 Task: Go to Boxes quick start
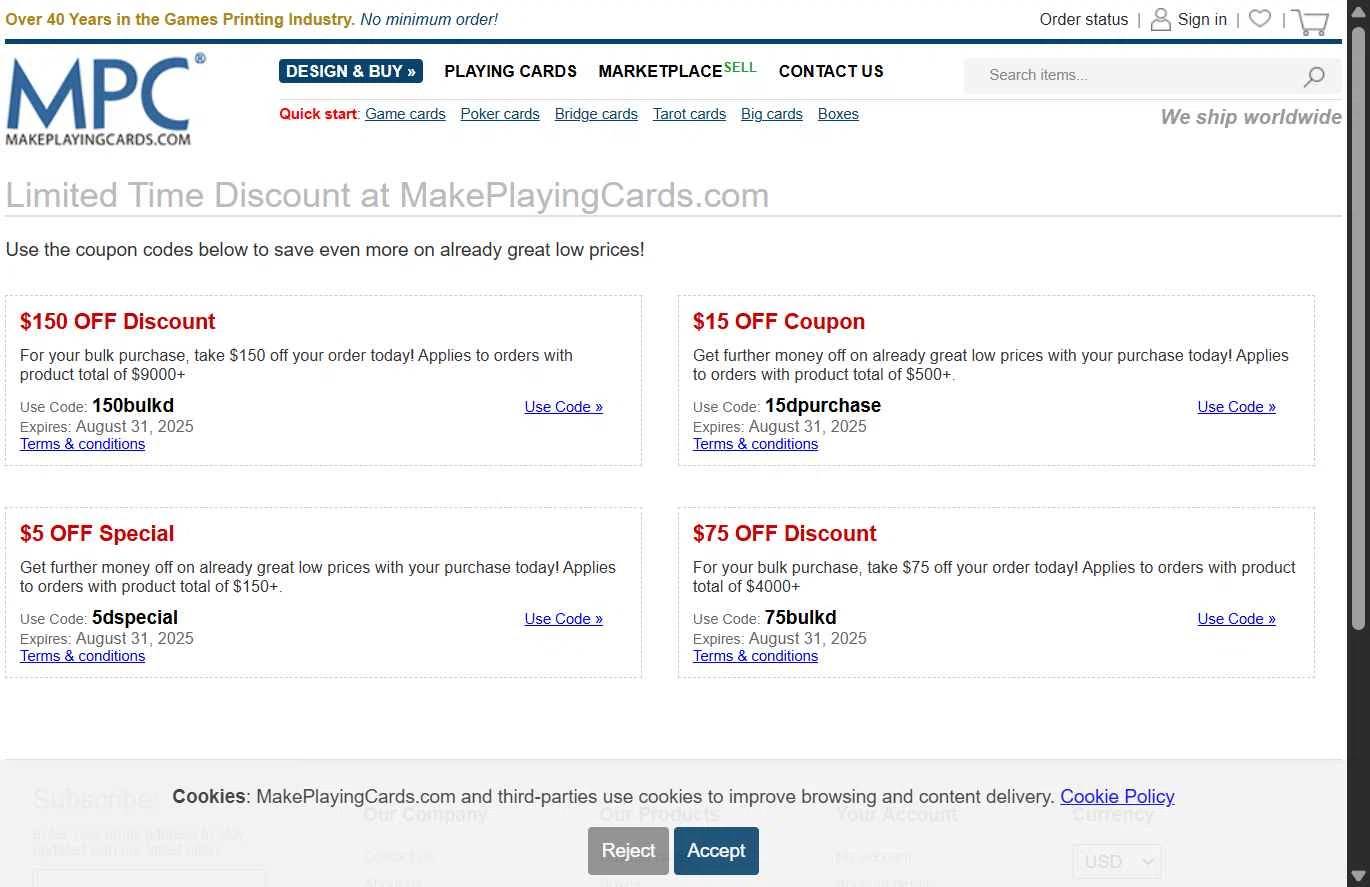pos(838,114)
